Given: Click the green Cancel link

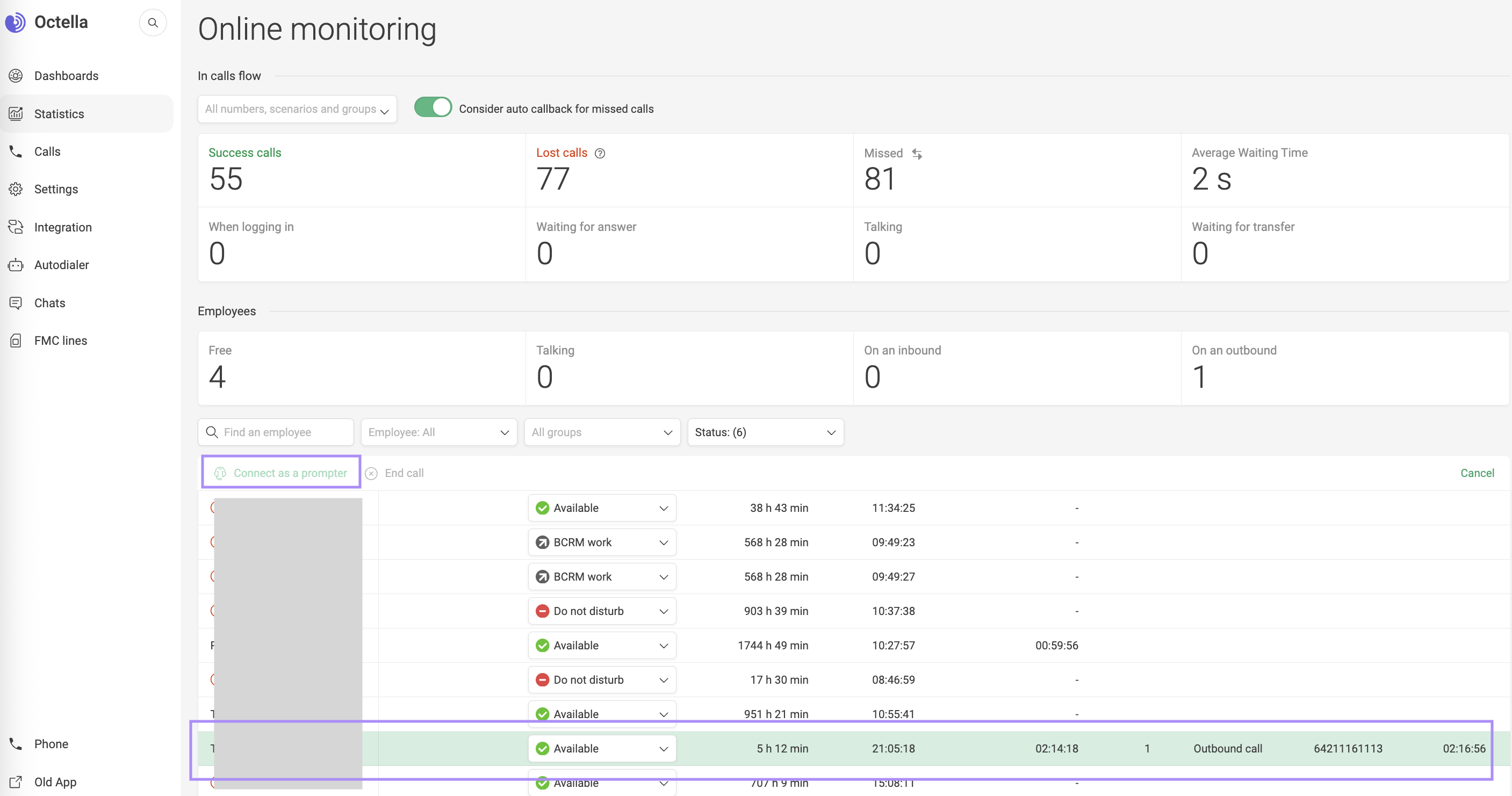Looking at the screenshot, I should 1477,473.
